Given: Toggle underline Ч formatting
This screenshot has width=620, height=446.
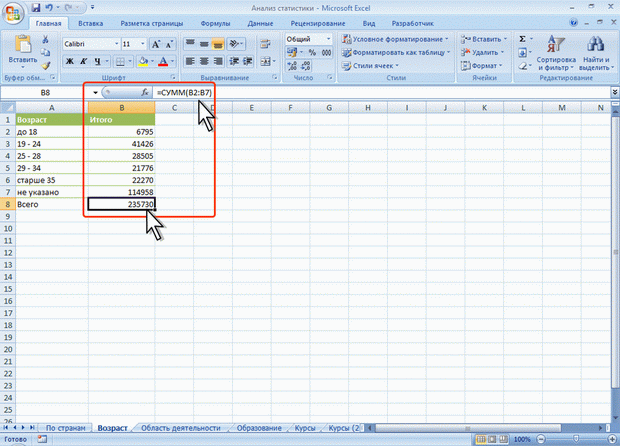Looking at the screenshot, I should click(x=97, y=61).
